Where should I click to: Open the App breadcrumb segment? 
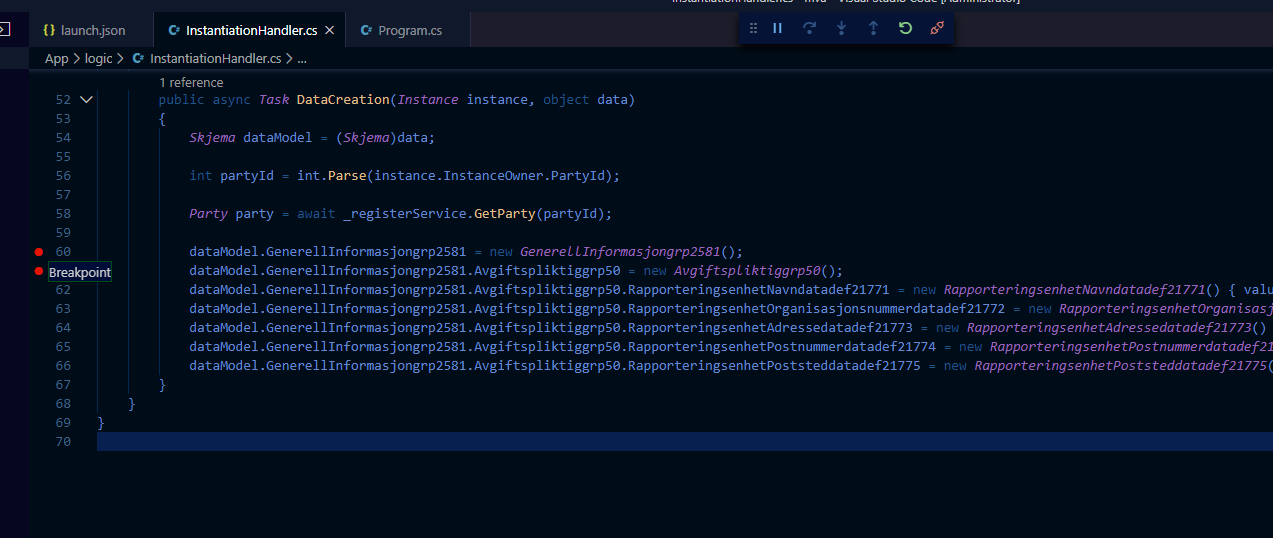(56, 59)
